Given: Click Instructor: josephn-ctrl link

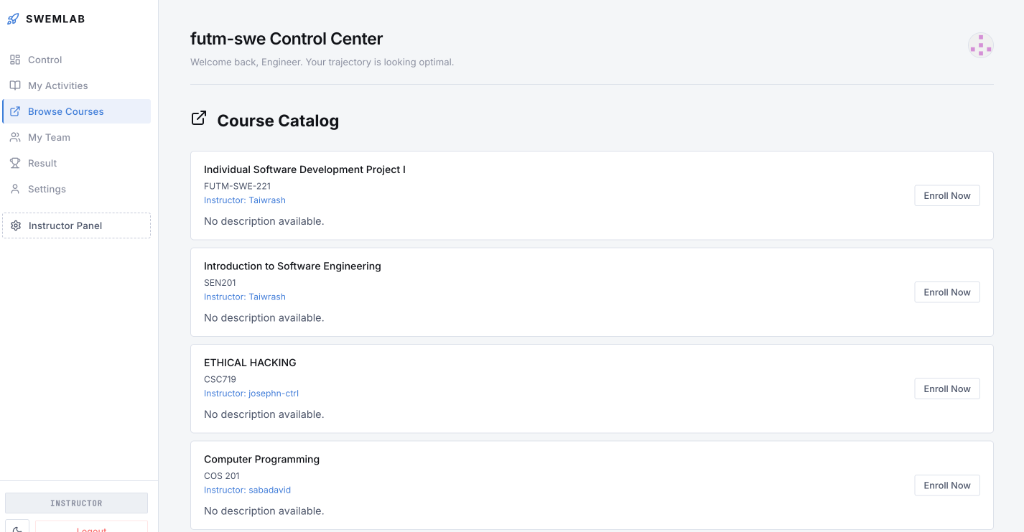Looking at the screenshot, I should point(251,394).
